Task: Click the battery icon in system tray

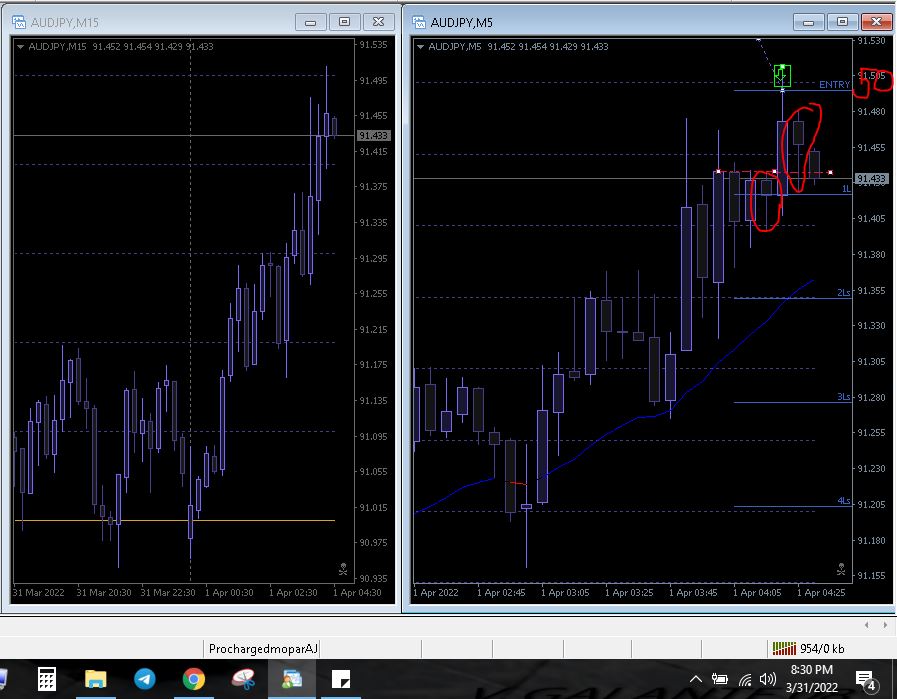Action: [x=719, y=679]
